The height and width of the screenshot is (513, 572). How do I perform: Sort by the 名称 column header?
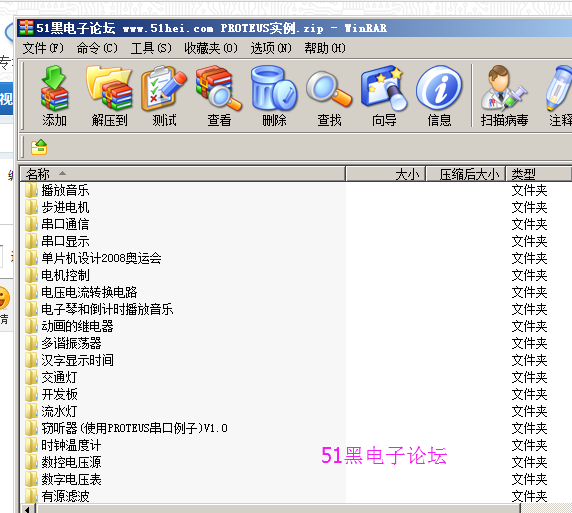[183, 174]
